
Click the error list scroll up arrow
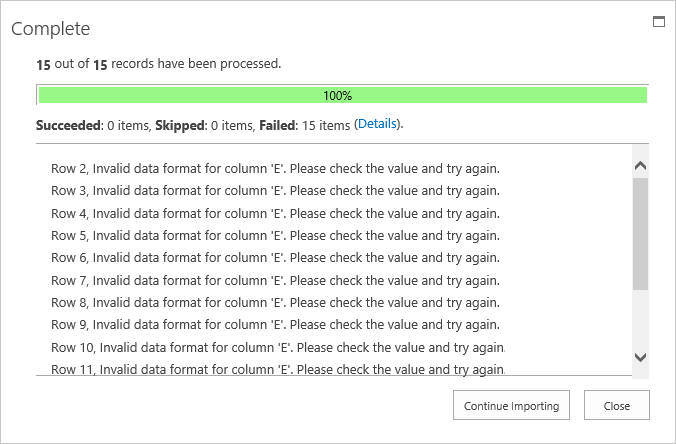[x=641, y=166]
